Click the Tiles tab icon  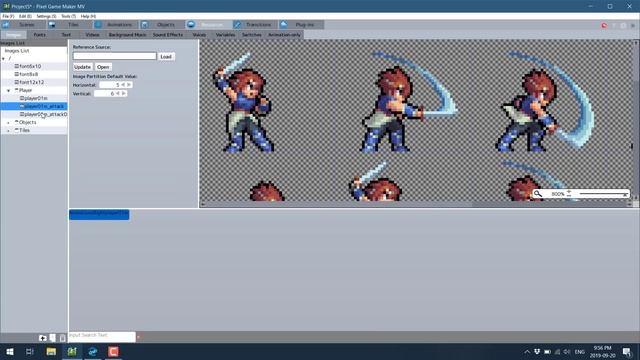tap(52, 24)
